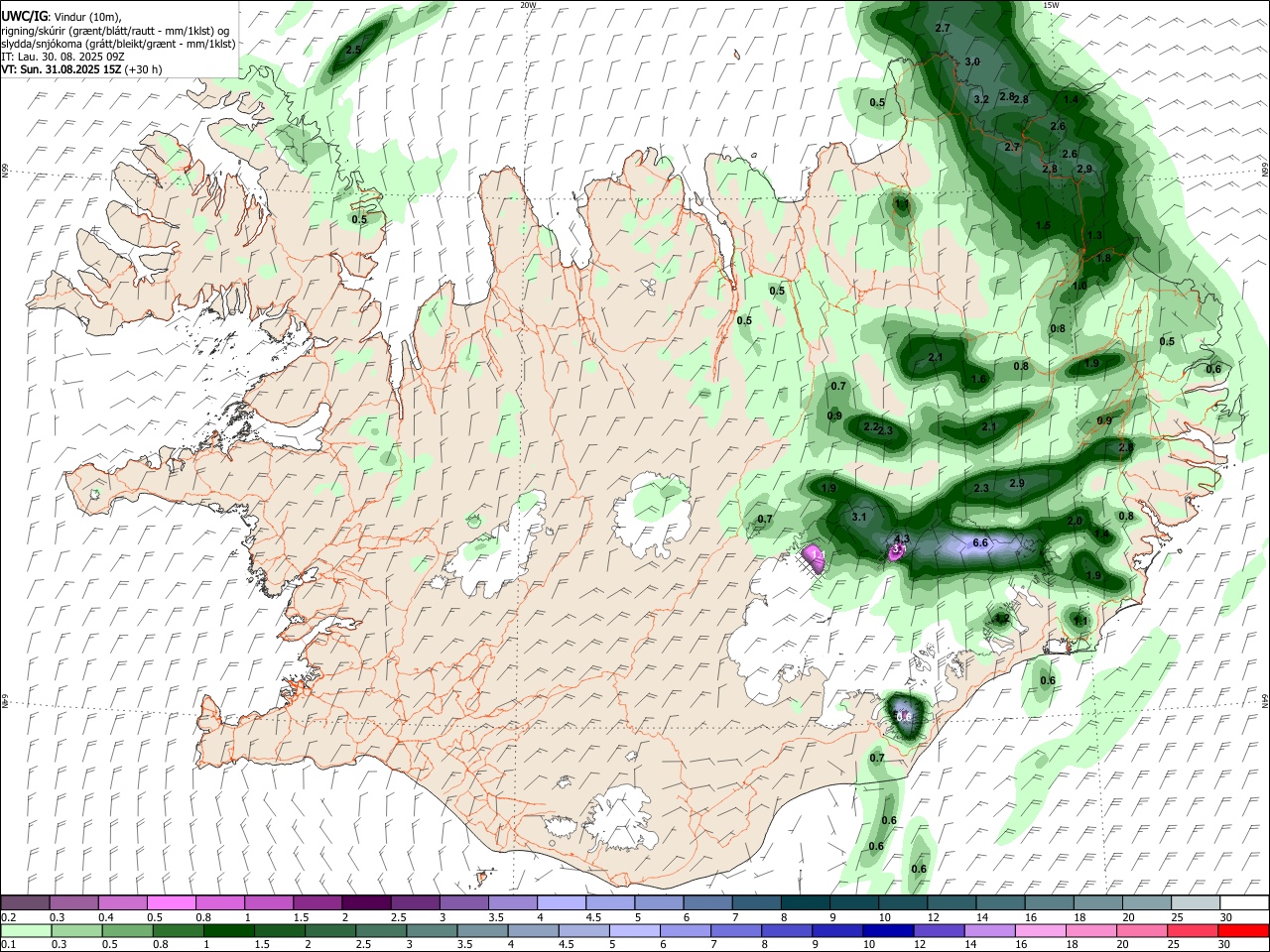1270x952 pixels.
Task: Click the 4 light lavender swatch in top legend row
Action: click(561, 903)
